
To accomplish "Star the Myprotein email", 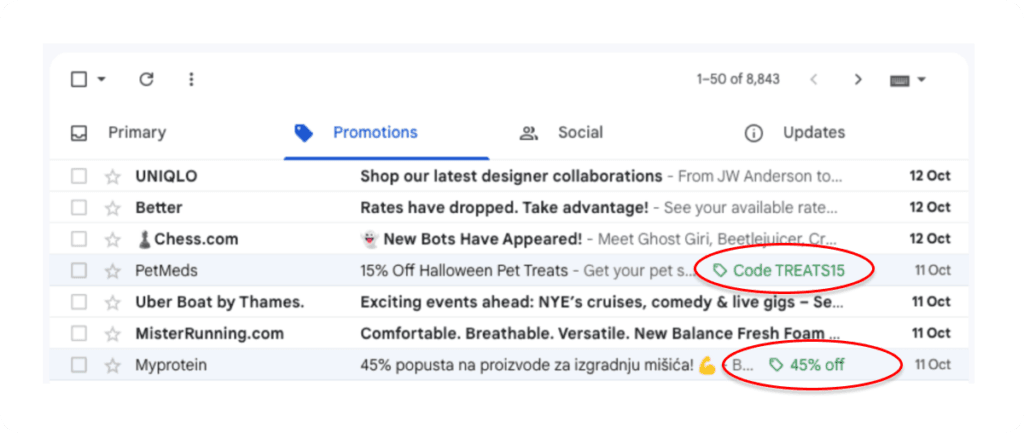I will click(x=112, y=365).
